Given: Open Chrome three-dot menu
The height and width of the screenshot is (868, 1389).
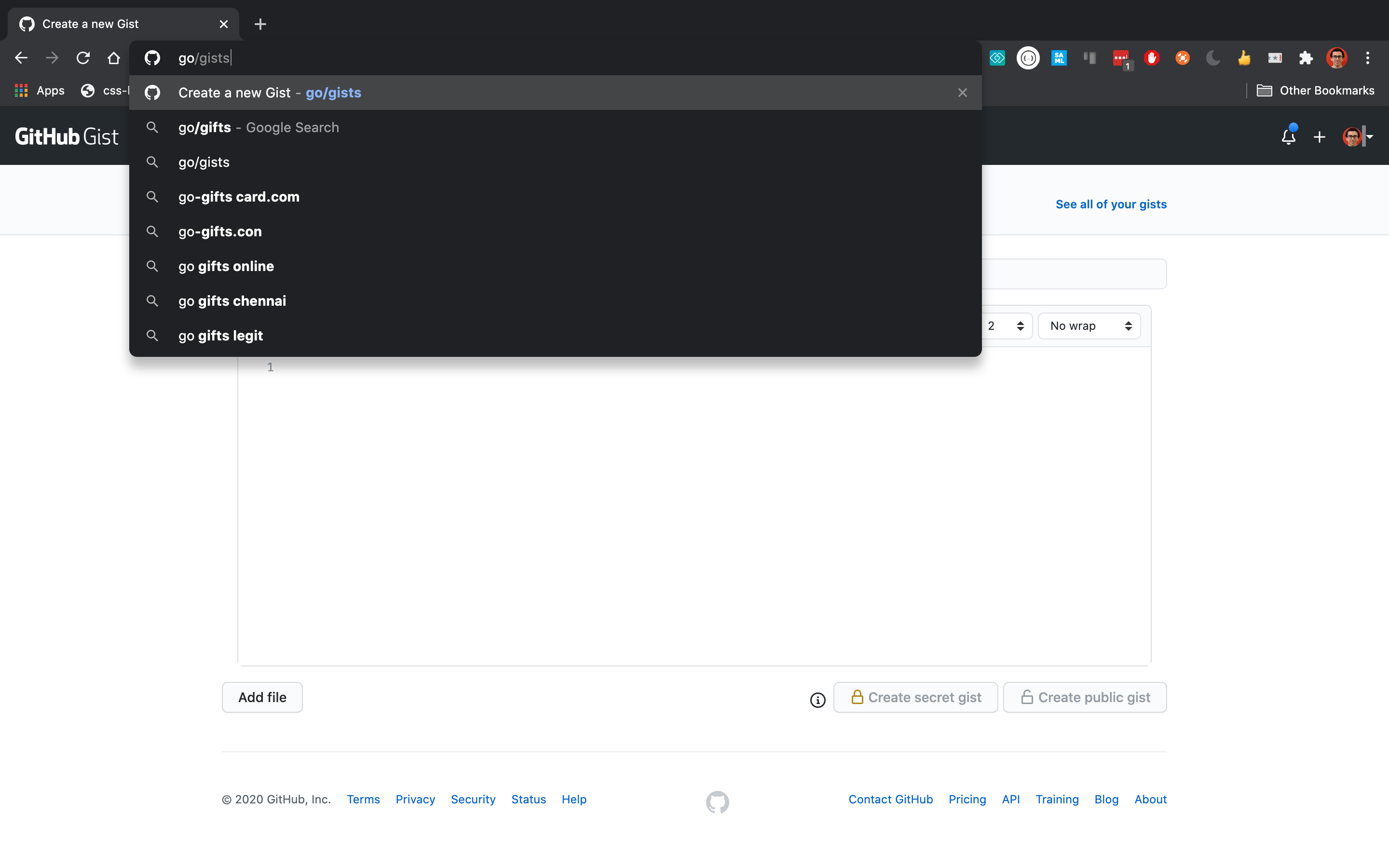Looking at the screenshot, I should [x=1368, y=58].
